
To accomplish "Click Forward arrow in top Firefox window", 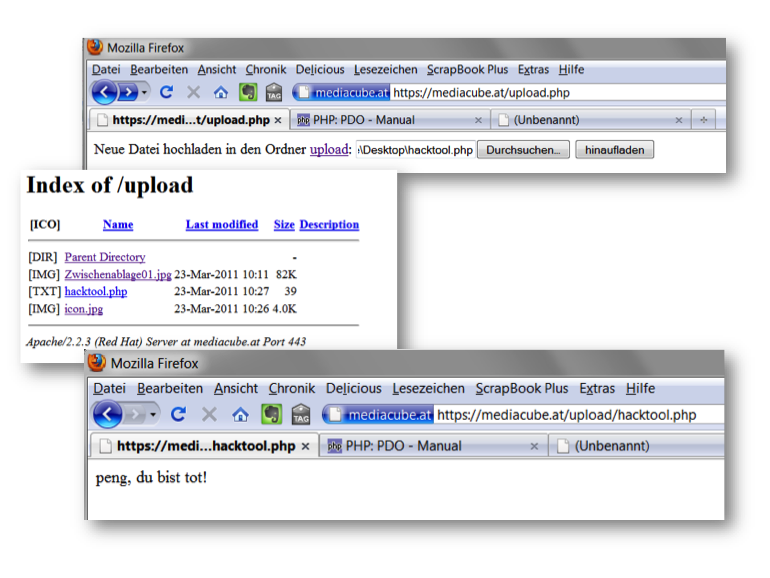I will point(128,92).
